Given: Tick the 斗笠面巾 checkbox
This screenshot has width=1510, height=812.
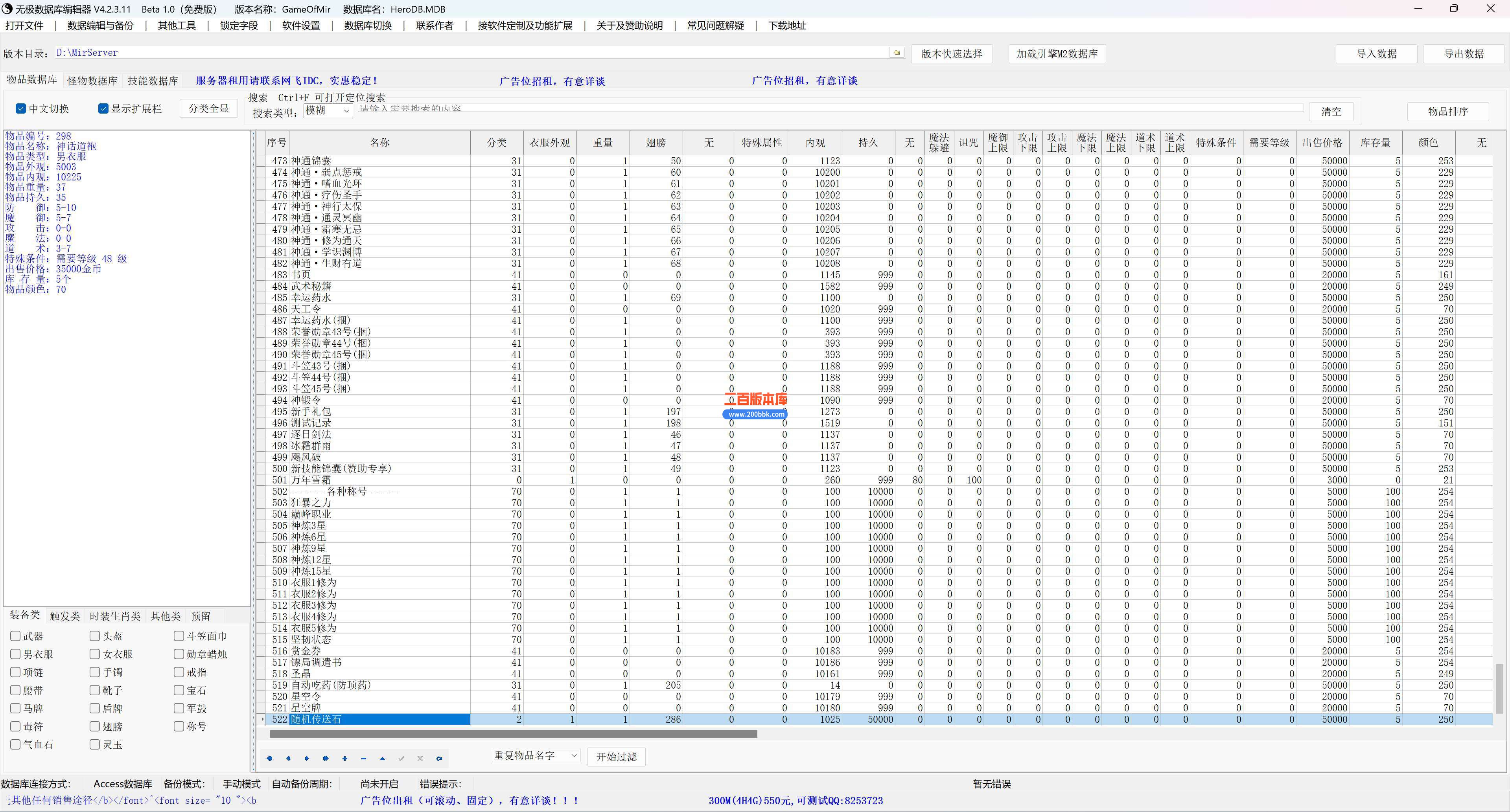Looking at the screenshot, I should pos(179,636).
